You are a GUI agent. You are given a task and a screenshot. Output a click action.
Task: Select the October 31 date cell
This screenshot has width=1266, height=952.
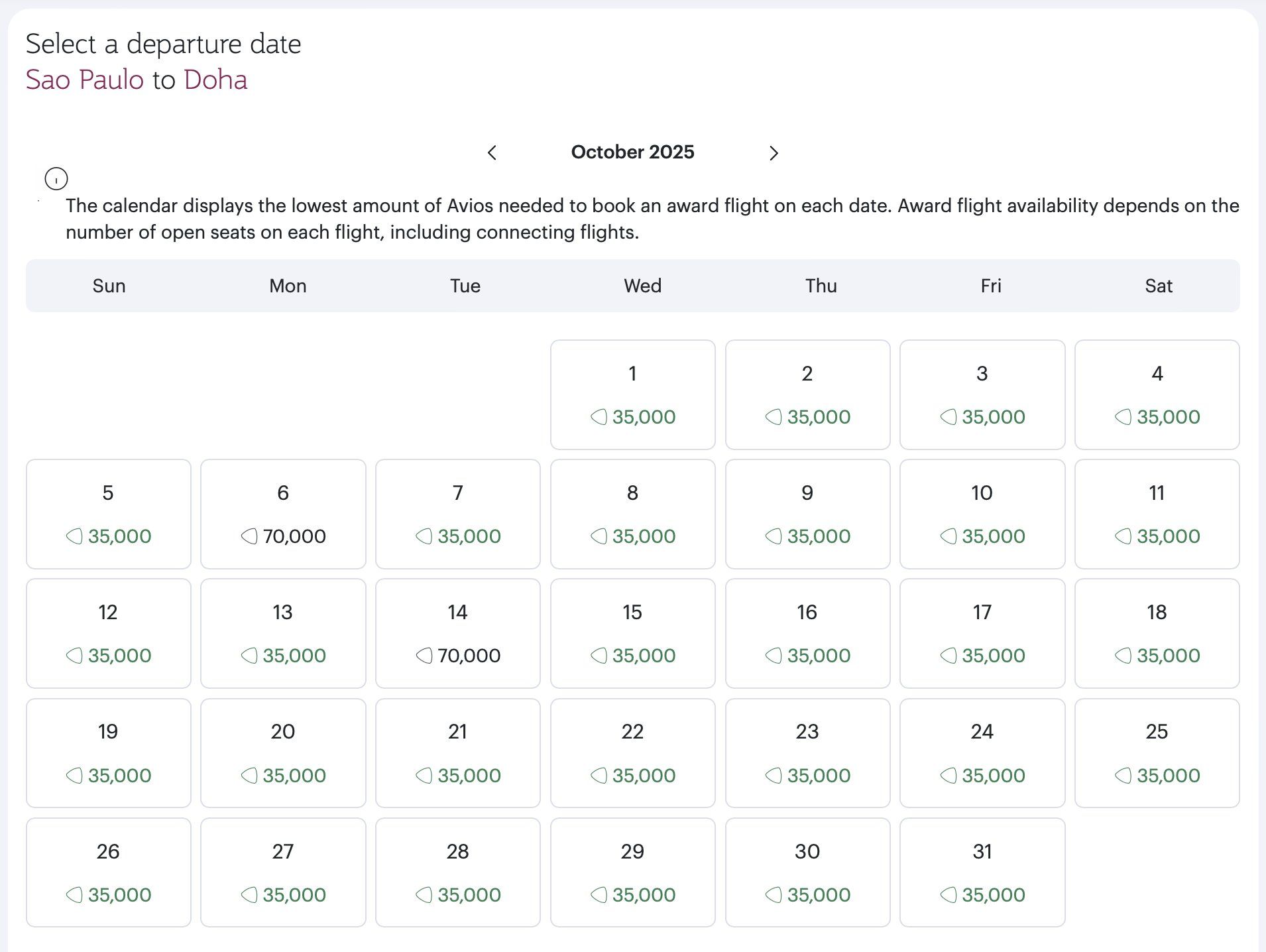click(982, 872)
